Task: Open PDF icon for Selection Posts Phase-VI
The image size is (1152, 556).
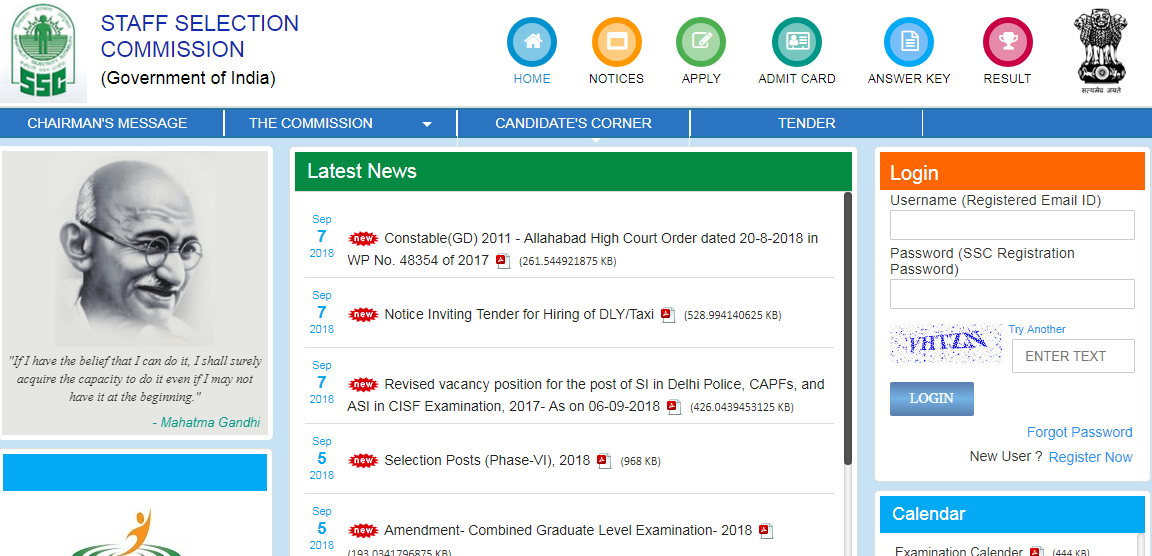Action: click(x=604, y=461)
